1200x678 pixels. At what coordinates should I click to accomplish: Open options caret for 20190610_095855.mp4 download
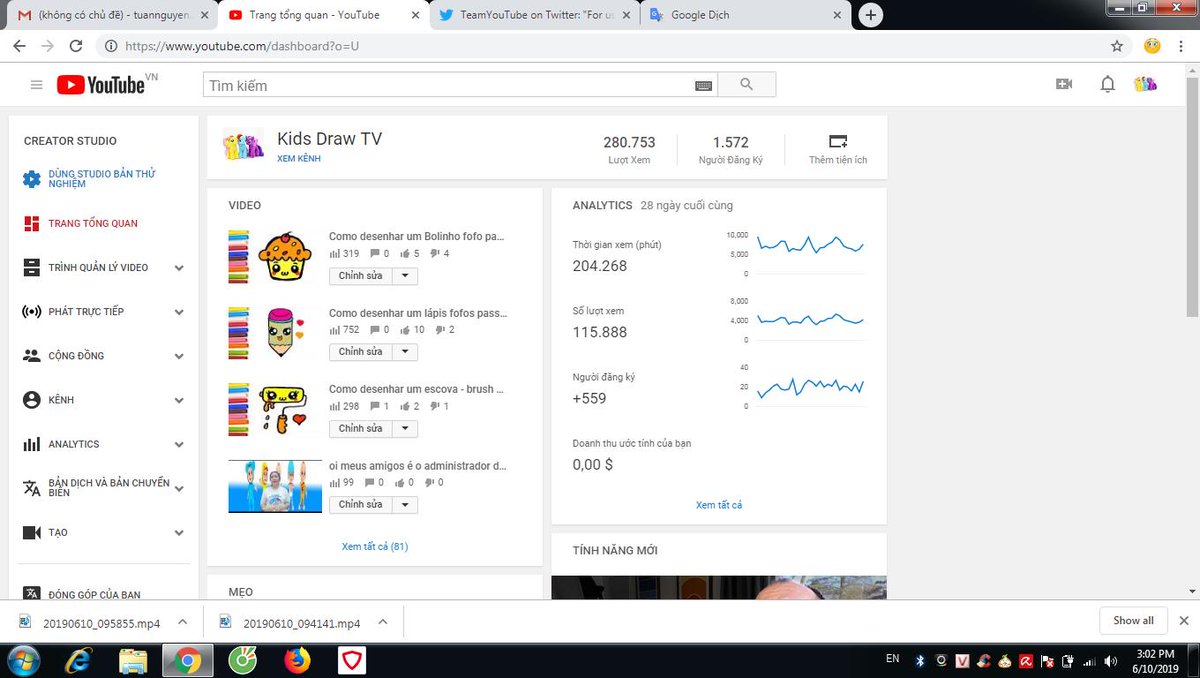182,621
